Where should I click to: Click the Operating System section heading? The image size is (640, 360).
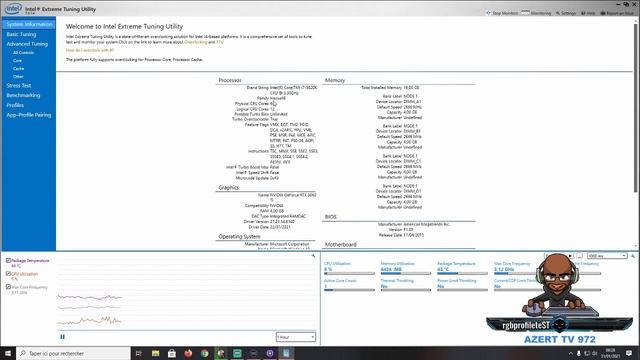point(239,237)
